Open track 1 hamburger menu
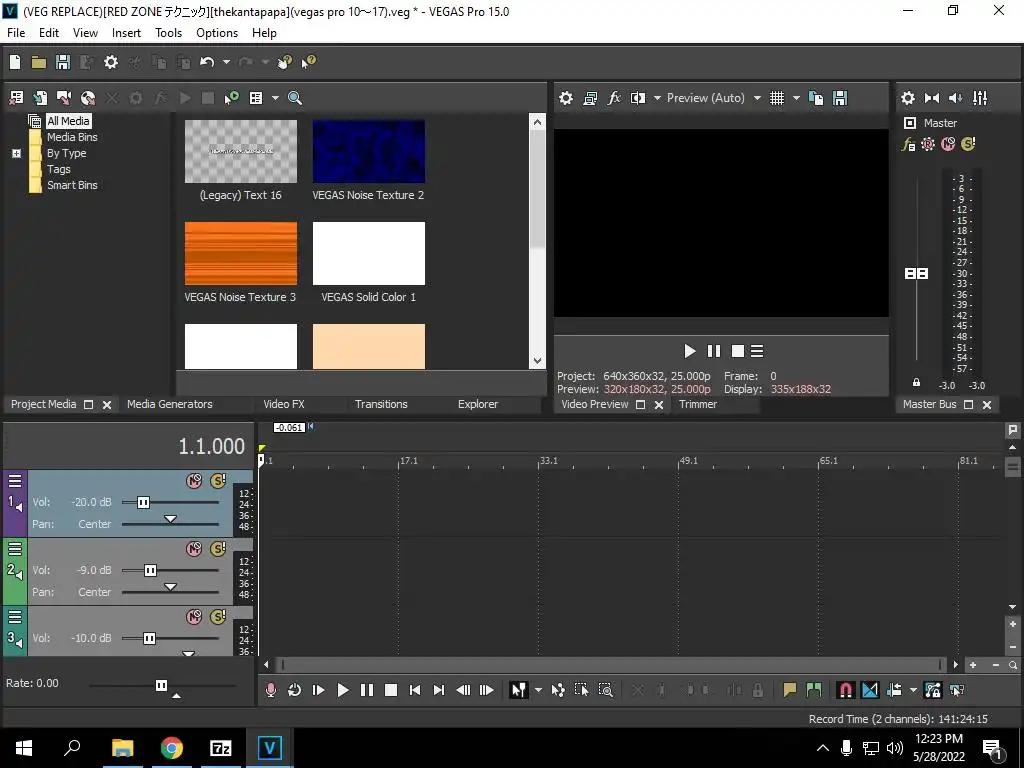 click(14, 481)
